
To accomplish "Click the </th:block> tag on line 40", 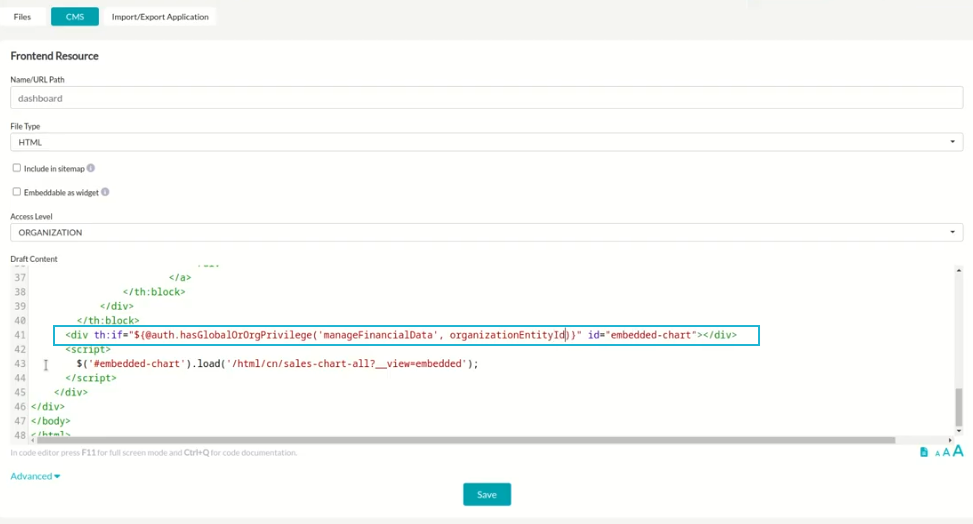I will point(108,320).
